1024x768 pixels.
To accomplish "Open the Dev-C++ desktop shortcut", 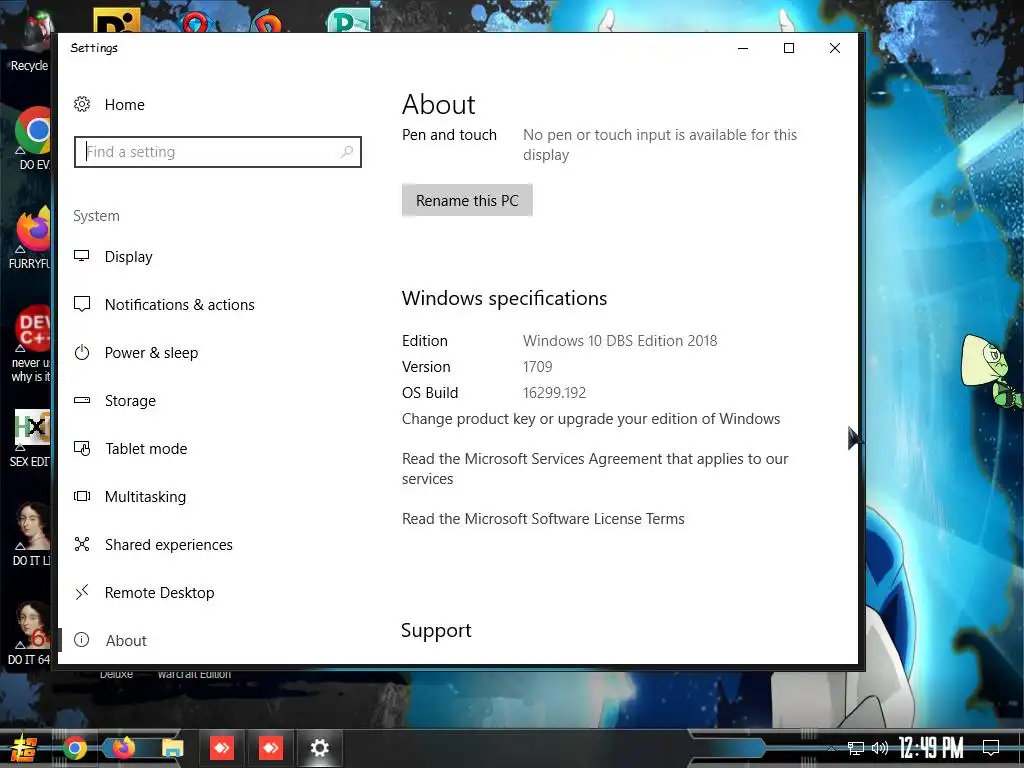I will (x=31, y=344).
